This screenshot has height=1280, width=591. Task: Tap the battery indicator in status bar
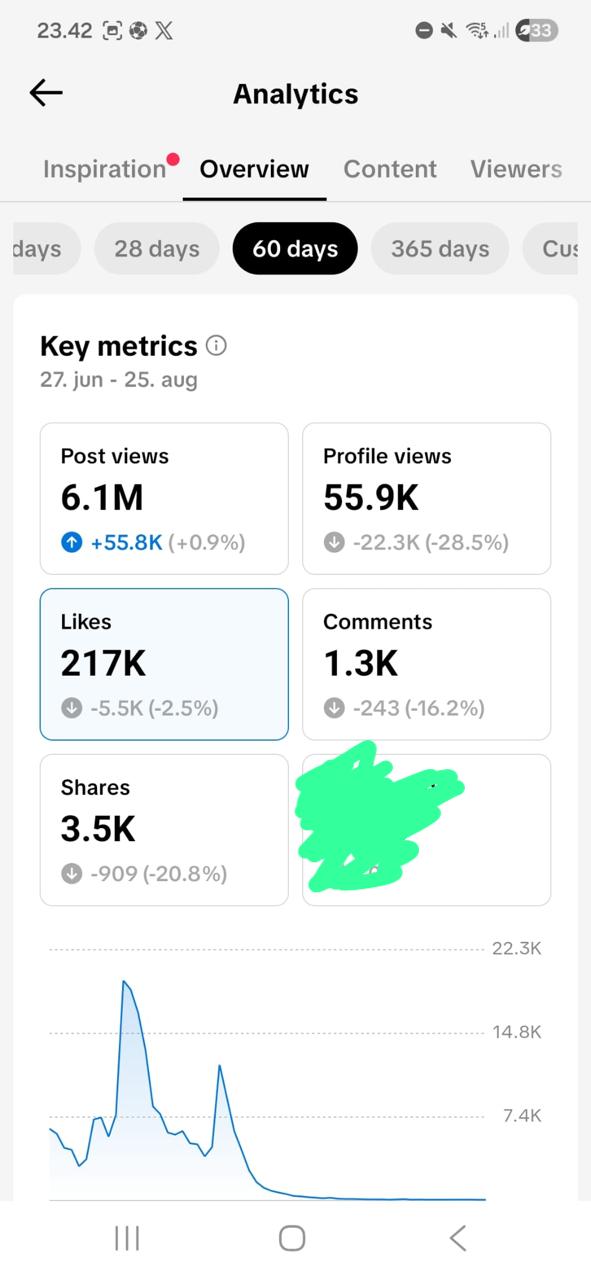click(x=537, y=30)
